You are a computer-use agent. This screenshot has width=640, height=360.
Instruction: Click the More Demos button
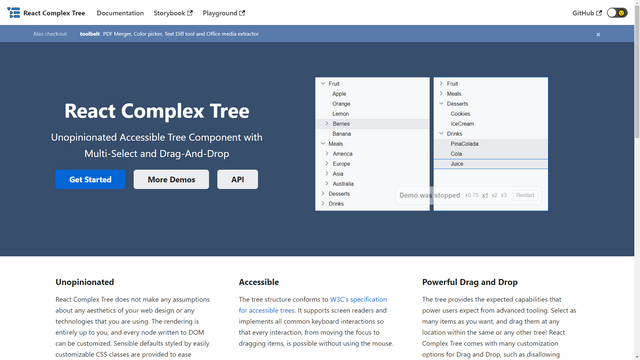tap(171, 179)
